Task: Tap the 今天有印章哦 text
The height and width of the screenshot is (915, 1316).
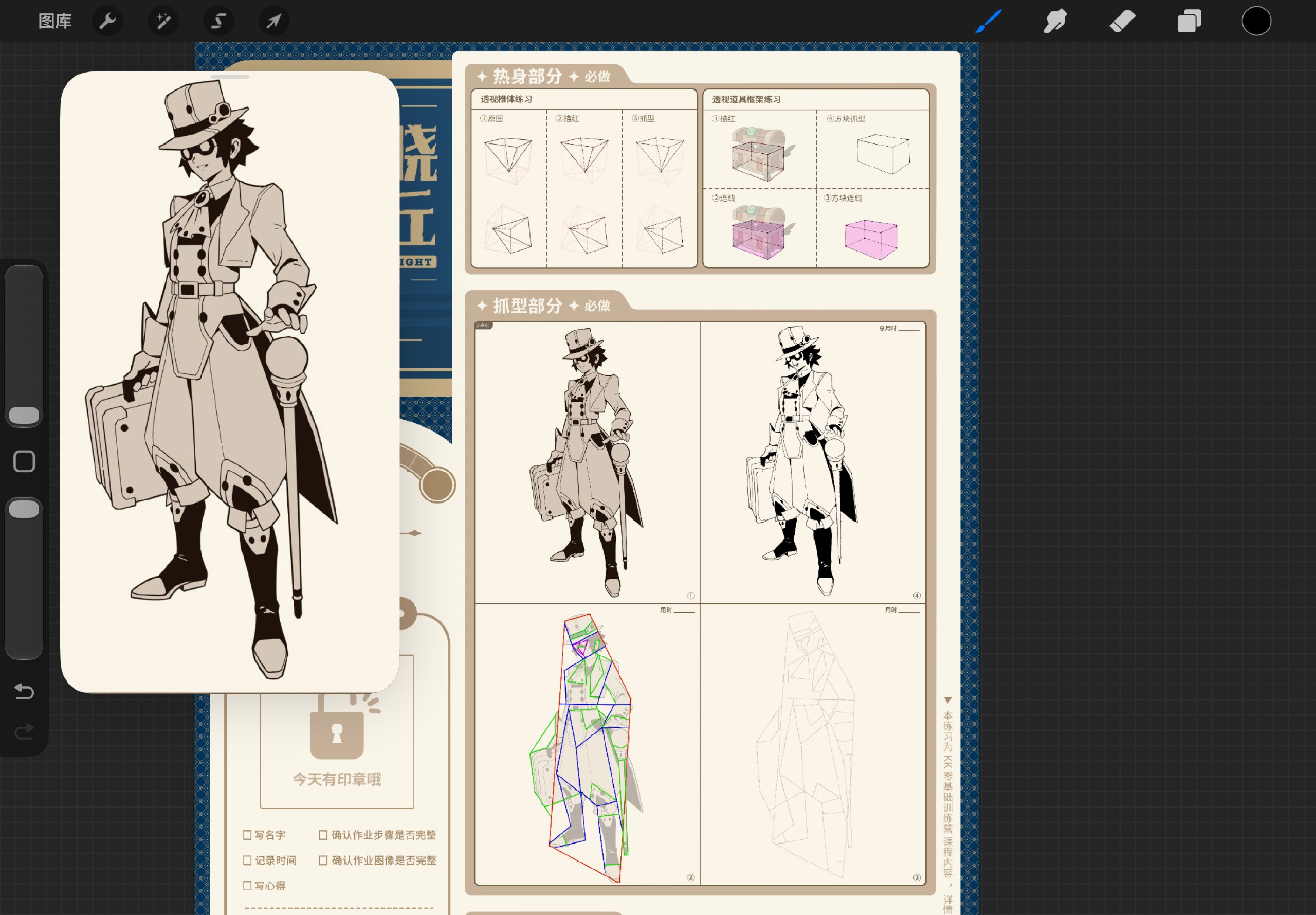Action: 337,779
